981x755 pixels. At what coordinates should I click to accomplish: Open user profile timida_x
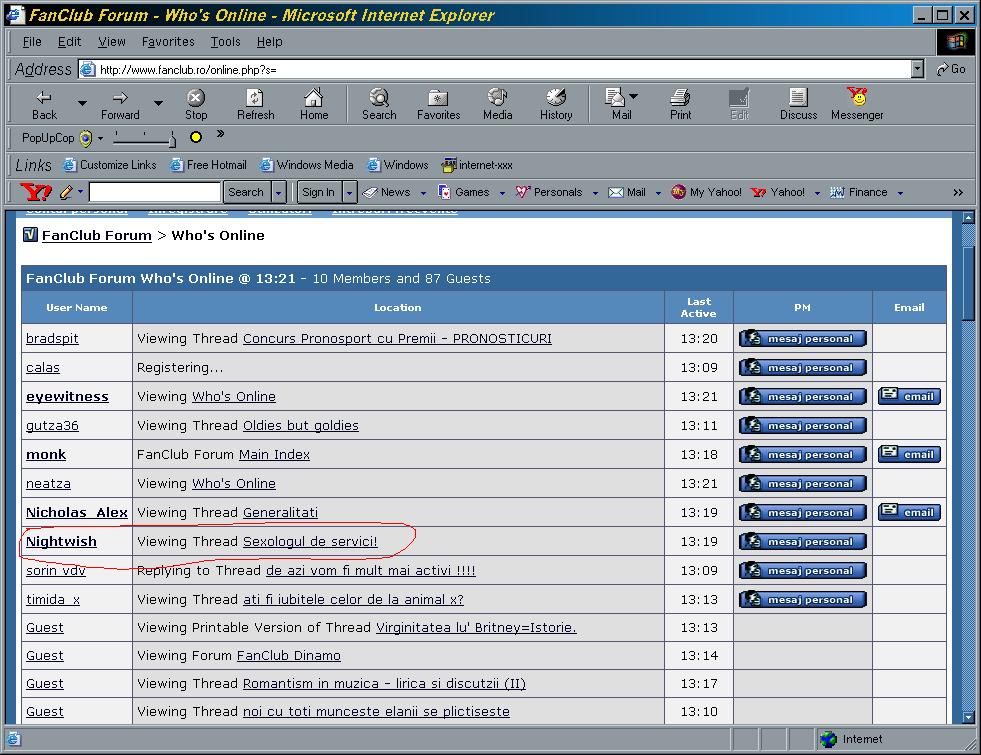pyautogui.click(x=53, y=599)
